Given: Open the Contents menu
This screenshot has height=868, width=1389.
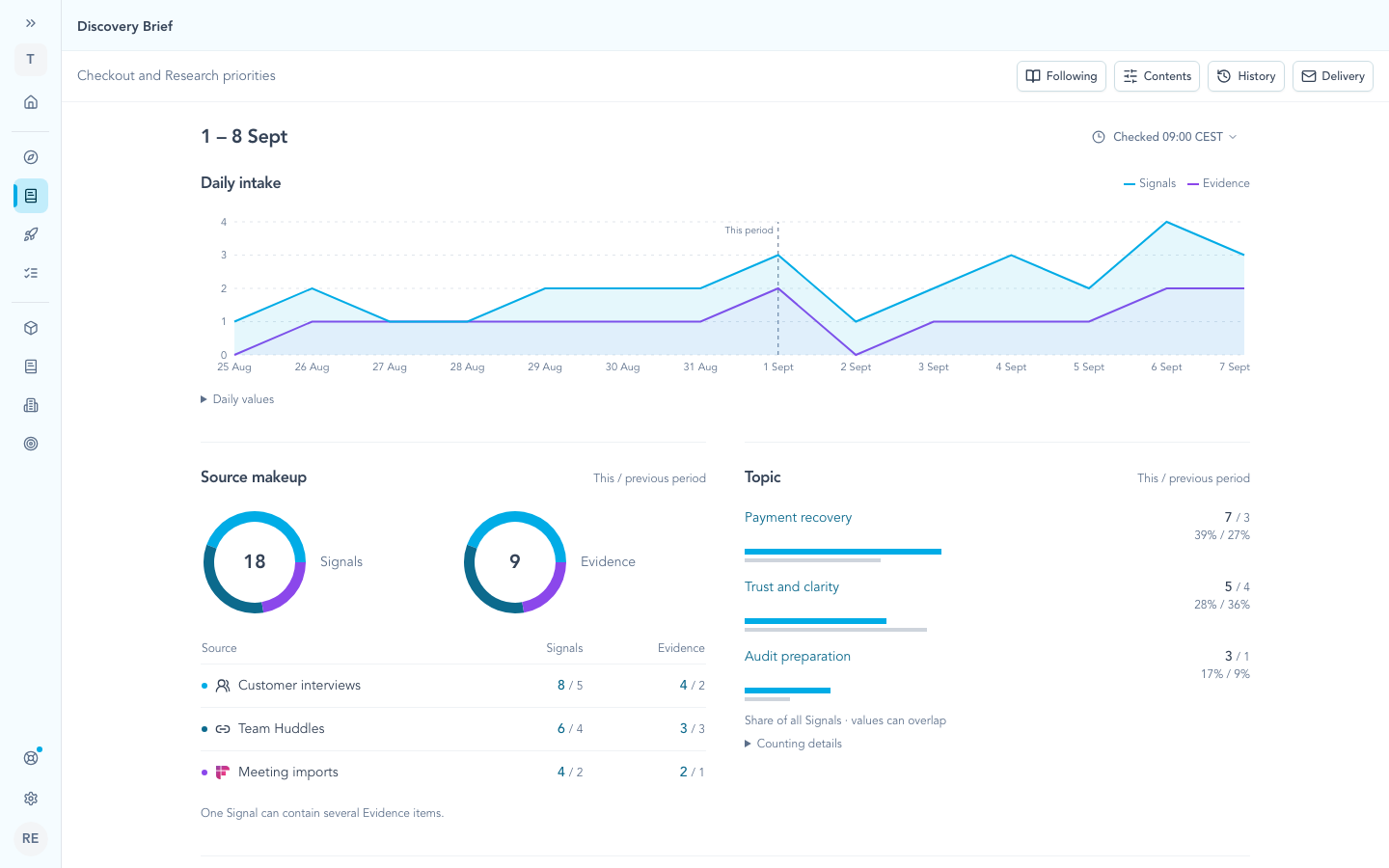Looking at the screenshot, I should [1157, 76].
